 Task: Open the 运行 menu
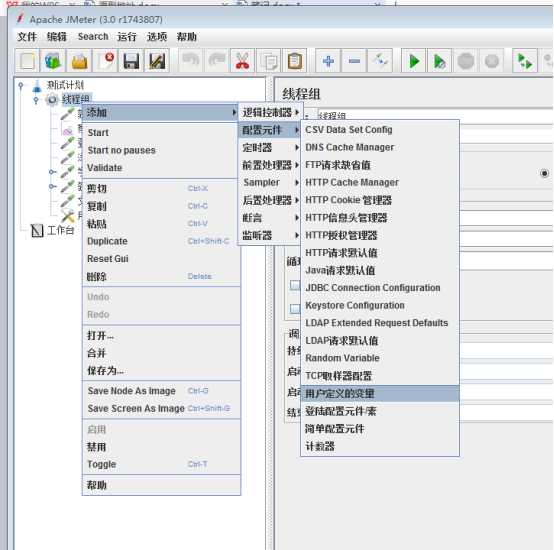pyautogui.click(x=126, y=36)
